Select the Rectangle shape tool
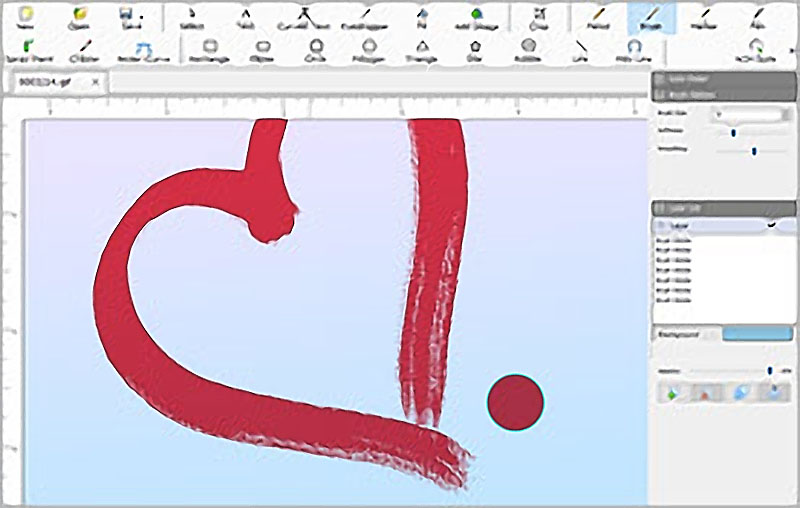Viewport: 800px width, 508px height. point(210,50)
